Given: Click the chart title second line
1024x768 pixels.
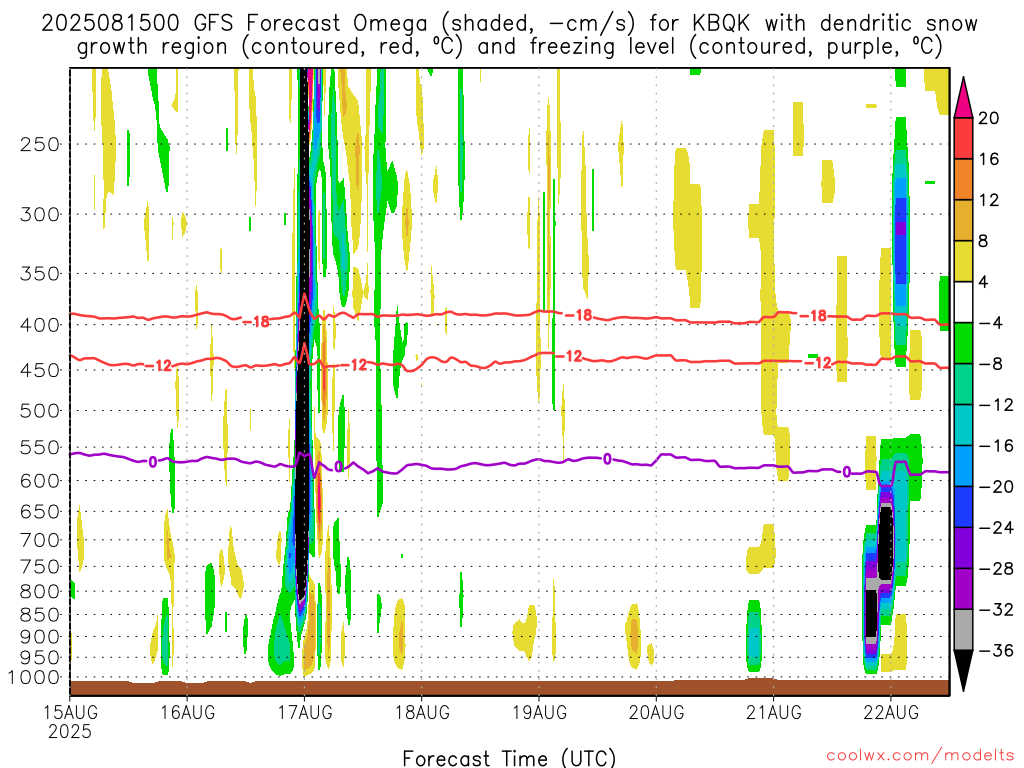Looking at the screenshot, I should pos(509,47).
